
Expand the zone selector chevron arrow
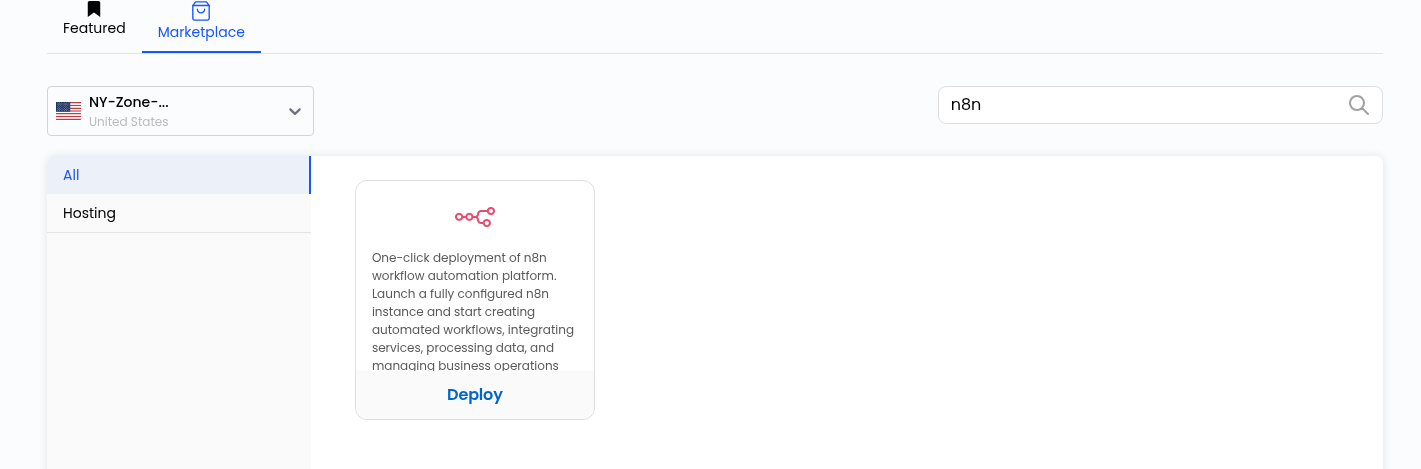[x=295, y=111]
